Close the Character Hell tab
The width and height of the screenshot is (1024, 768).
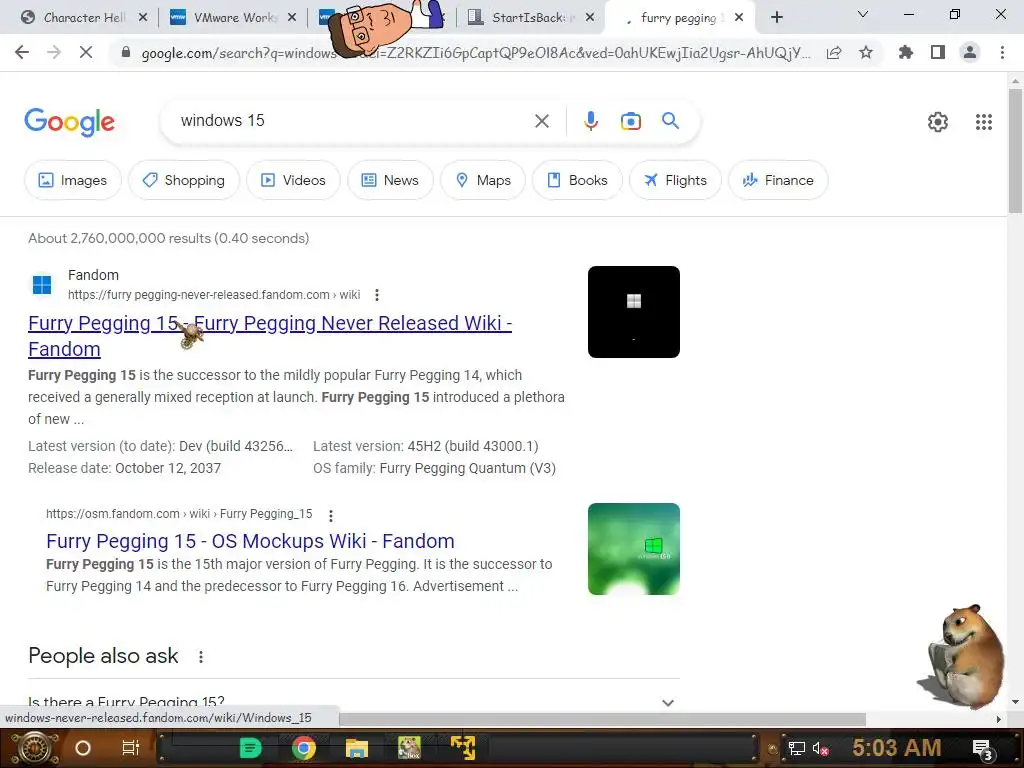pyautogui.click(x=143, y=18)
